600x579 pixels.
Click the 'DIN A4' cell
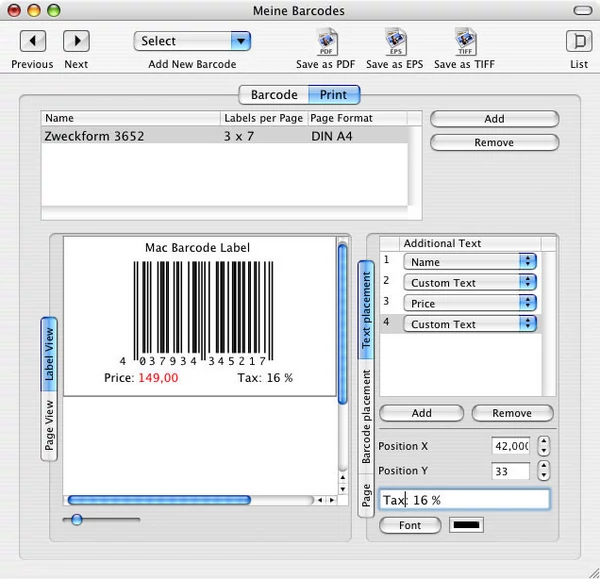[332, 136]
